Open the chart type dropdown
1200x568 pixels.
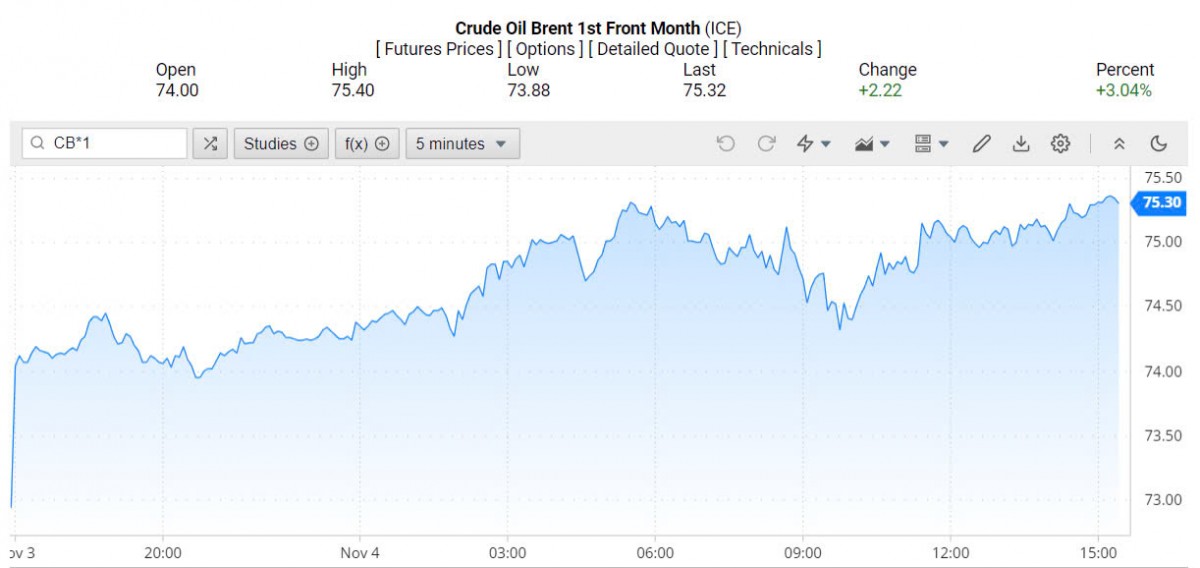click(872, 144)
